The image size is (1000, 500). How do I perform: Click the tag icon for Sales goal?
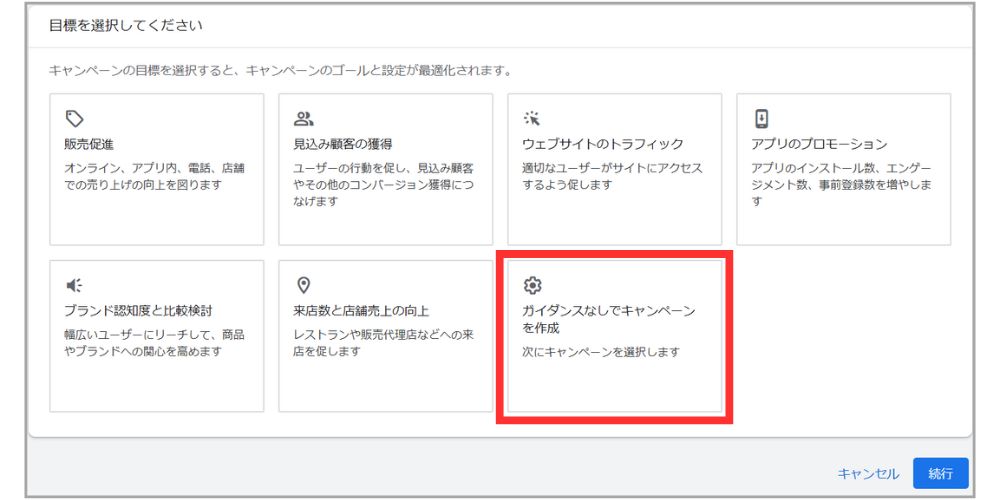tap(74, 119)
